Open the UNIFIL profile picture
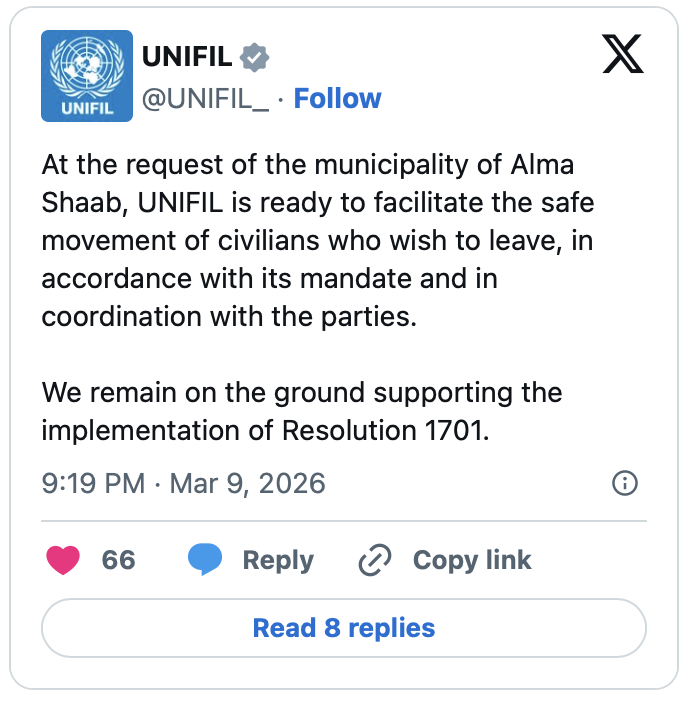 87,76
